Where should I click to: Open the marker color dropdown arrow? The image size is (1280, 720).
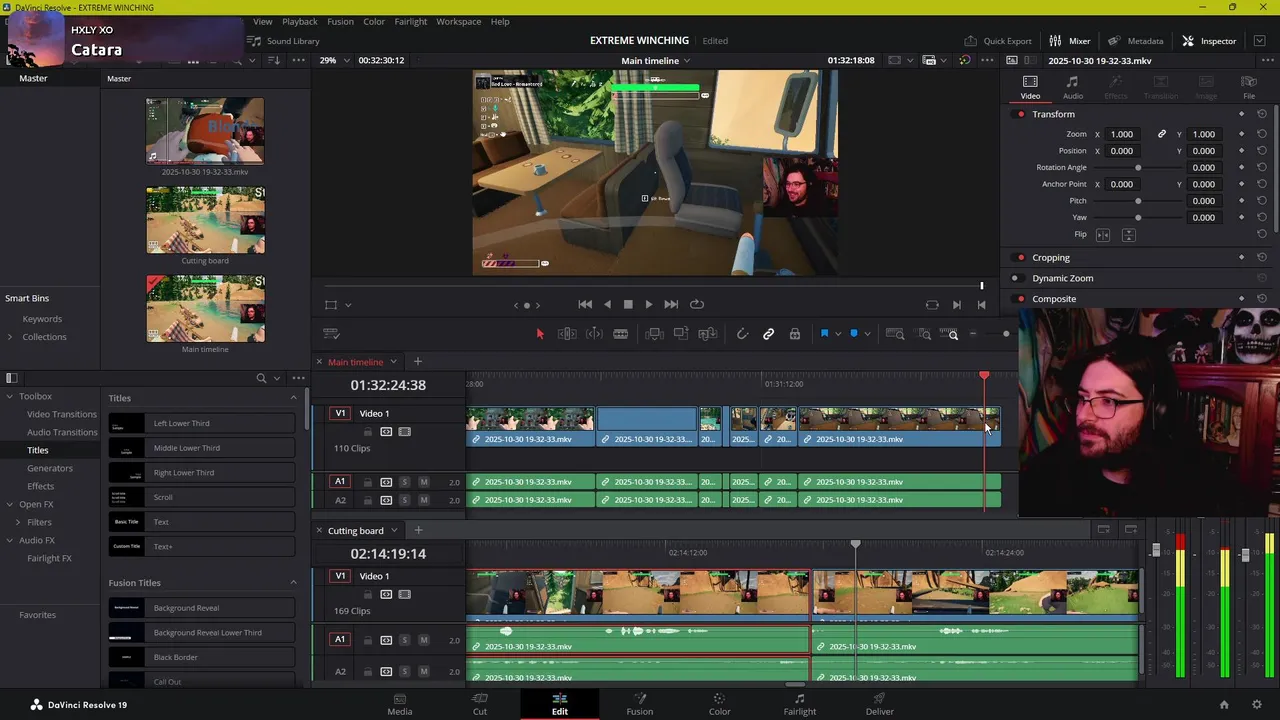[867, 334]
